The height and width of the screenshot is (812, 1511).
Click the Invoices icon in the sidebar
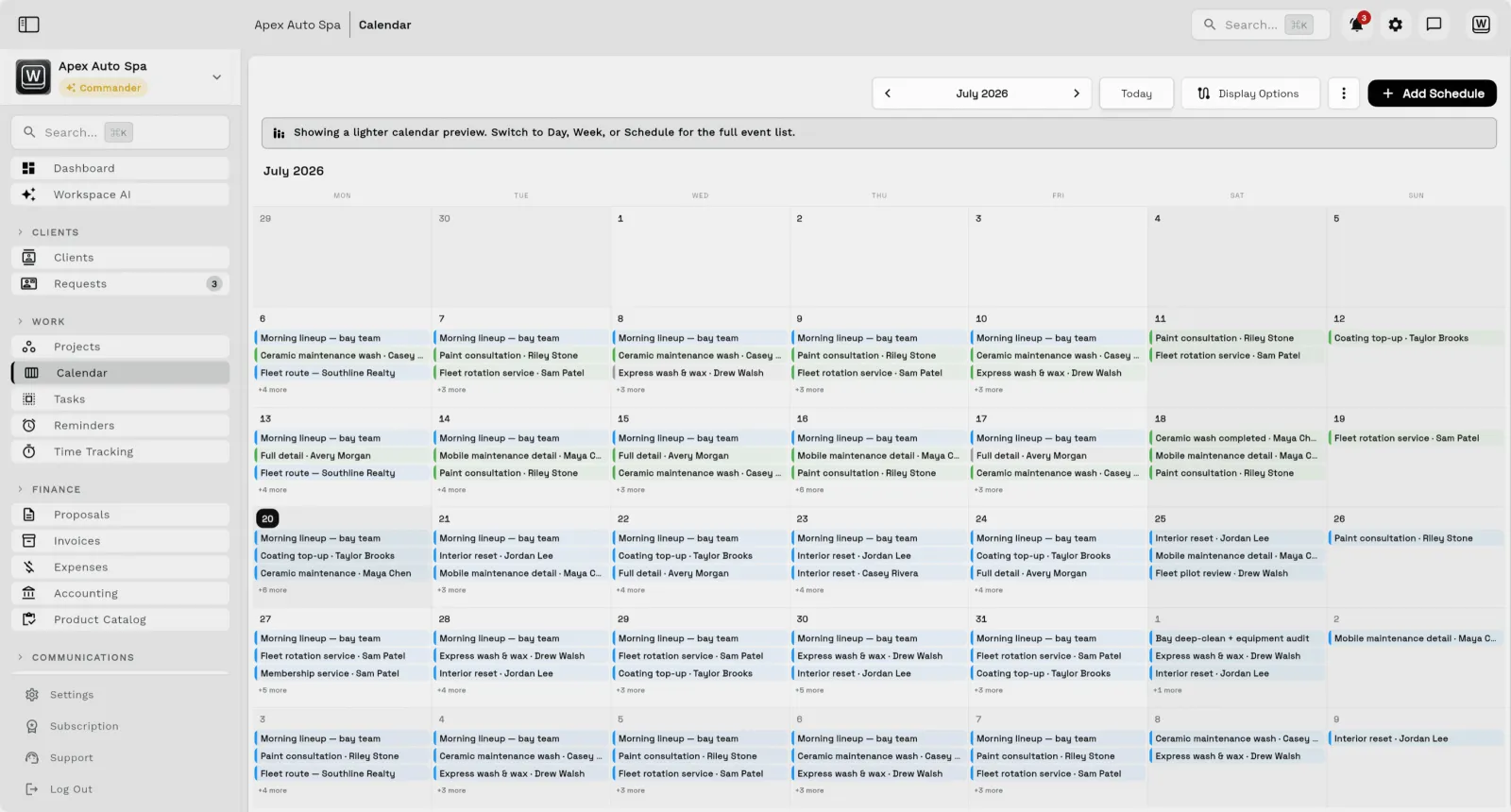click(x=29, y=541)
